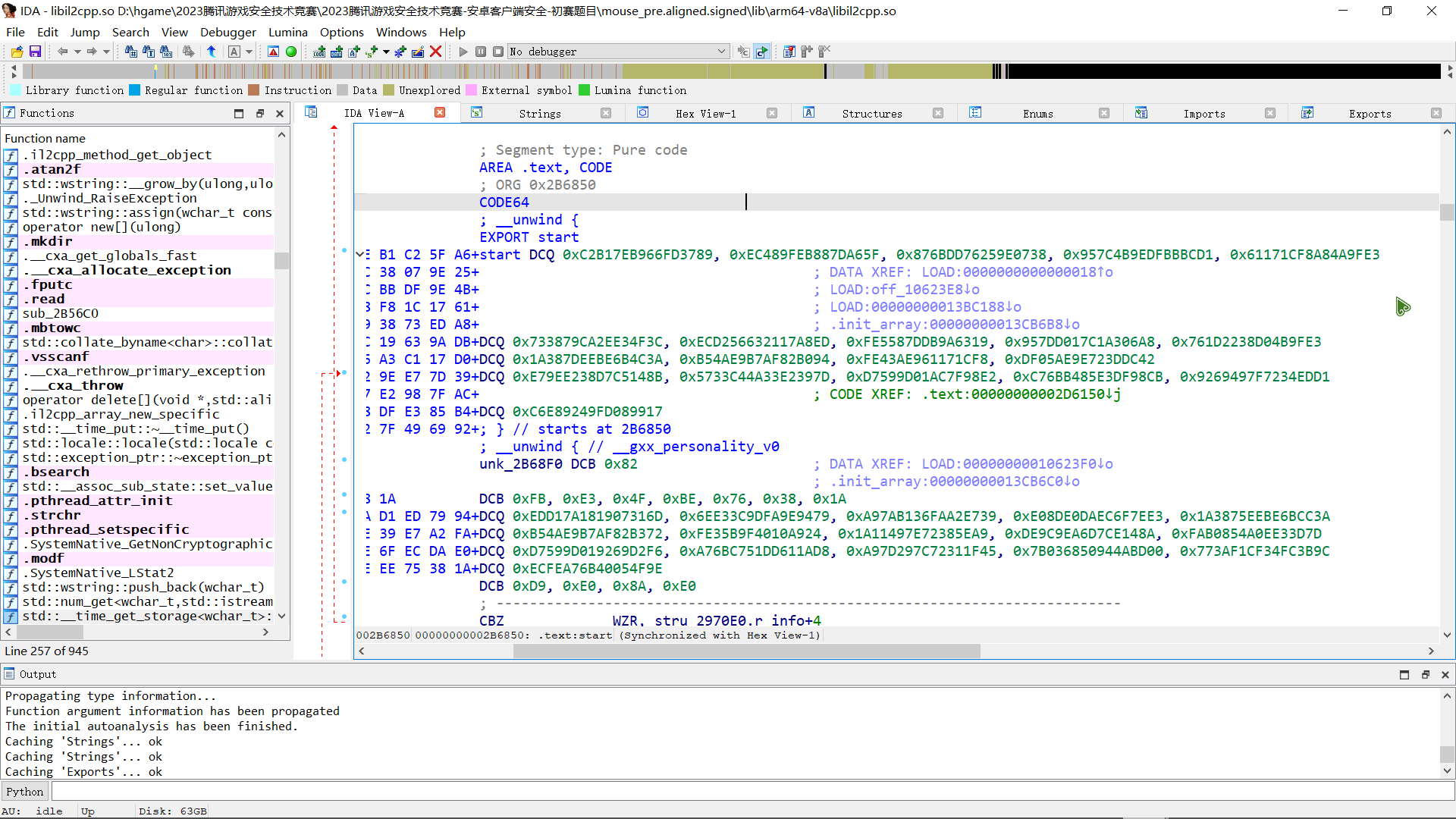Select sub_2B56C0 in Functions list
This screenshot has width=1456, height=819.
pyautogui.click(x=61, y=313)
